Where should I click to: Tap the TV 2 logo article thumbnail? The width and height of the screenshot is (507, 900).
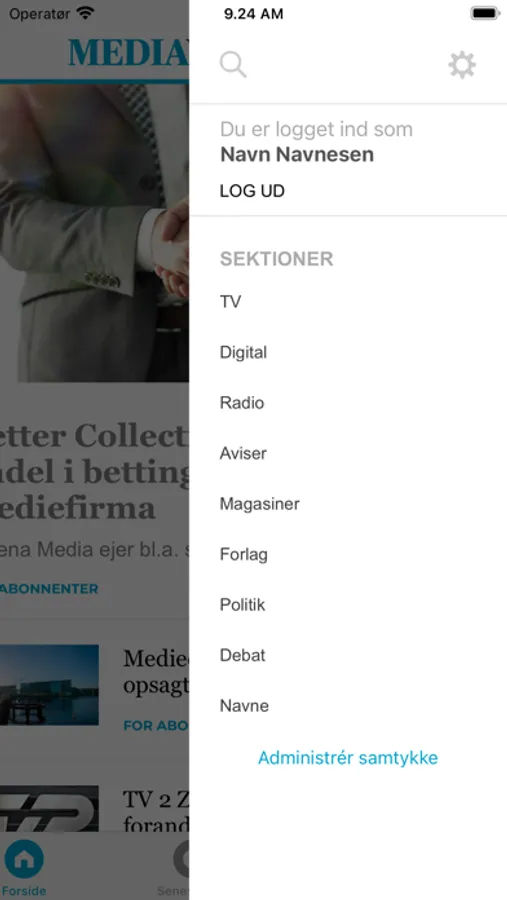click(49, 808)
